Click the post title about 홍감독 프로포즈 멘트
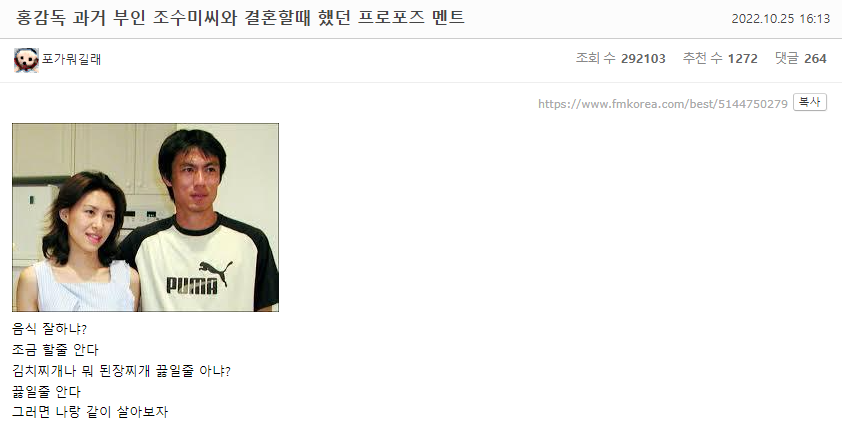This screenshot has height=428, width=852. [240, 18]
